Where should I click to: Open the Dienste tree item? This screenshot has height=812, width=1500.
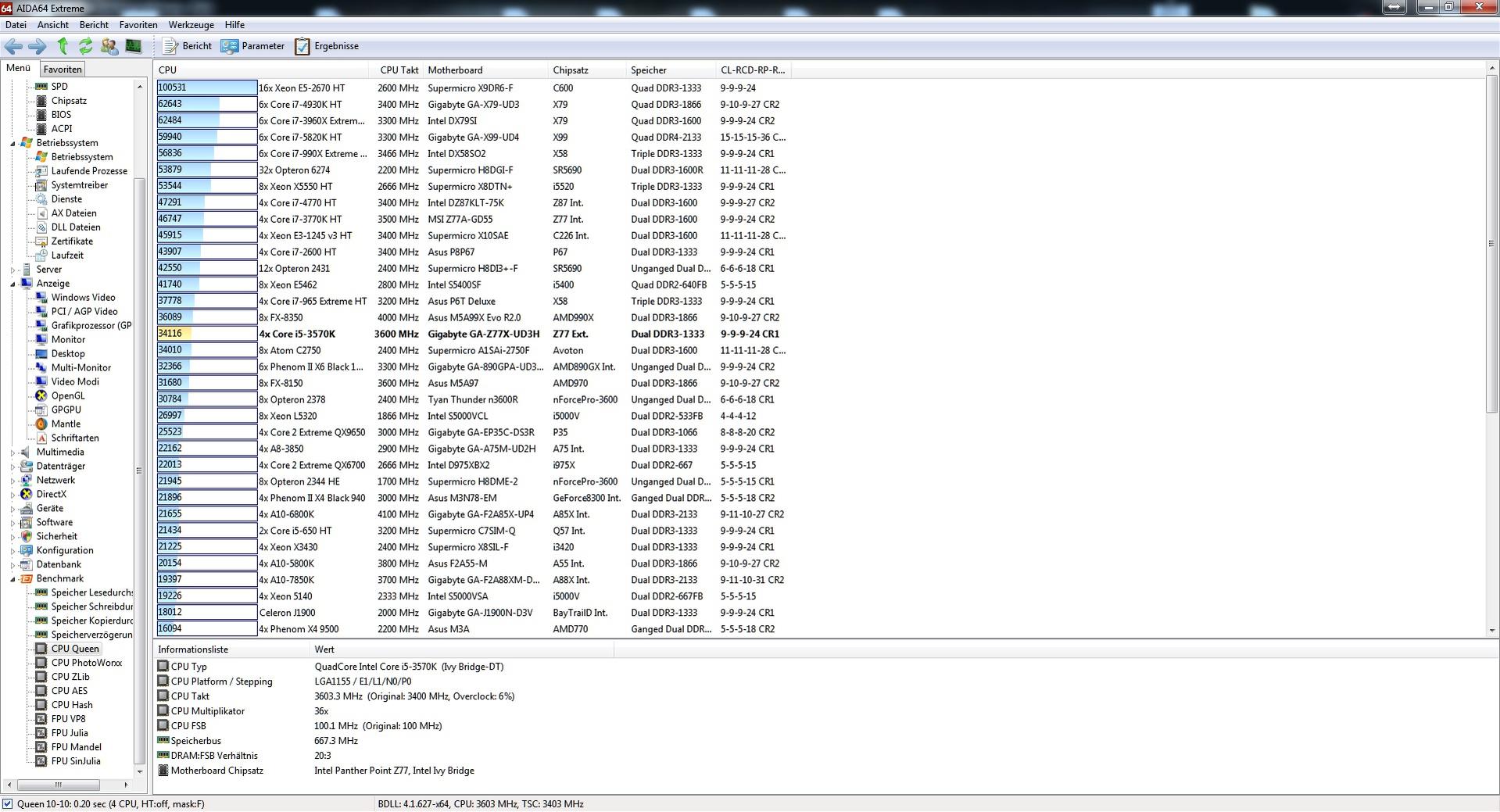(66, 199)
